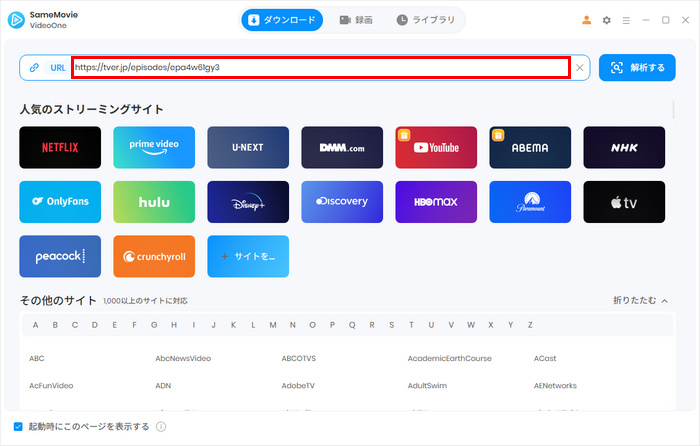Open the OnlyFans tile
The width and height of the screenshot is (700, 446).
[60, 202]
